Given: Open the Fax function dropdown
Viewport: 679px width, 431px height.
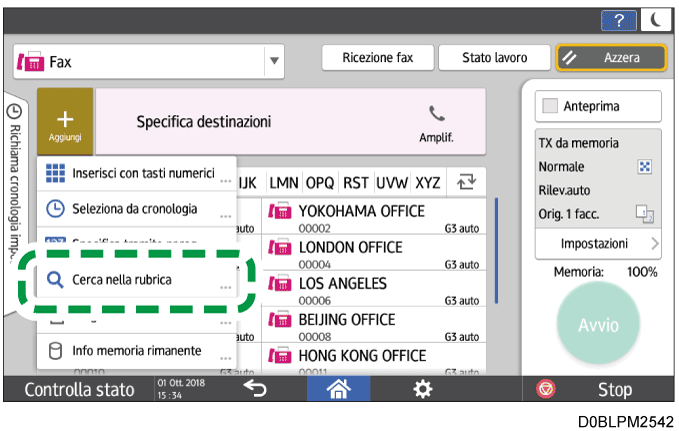Looking at the screenshot, I should click(x=274, y=62).
